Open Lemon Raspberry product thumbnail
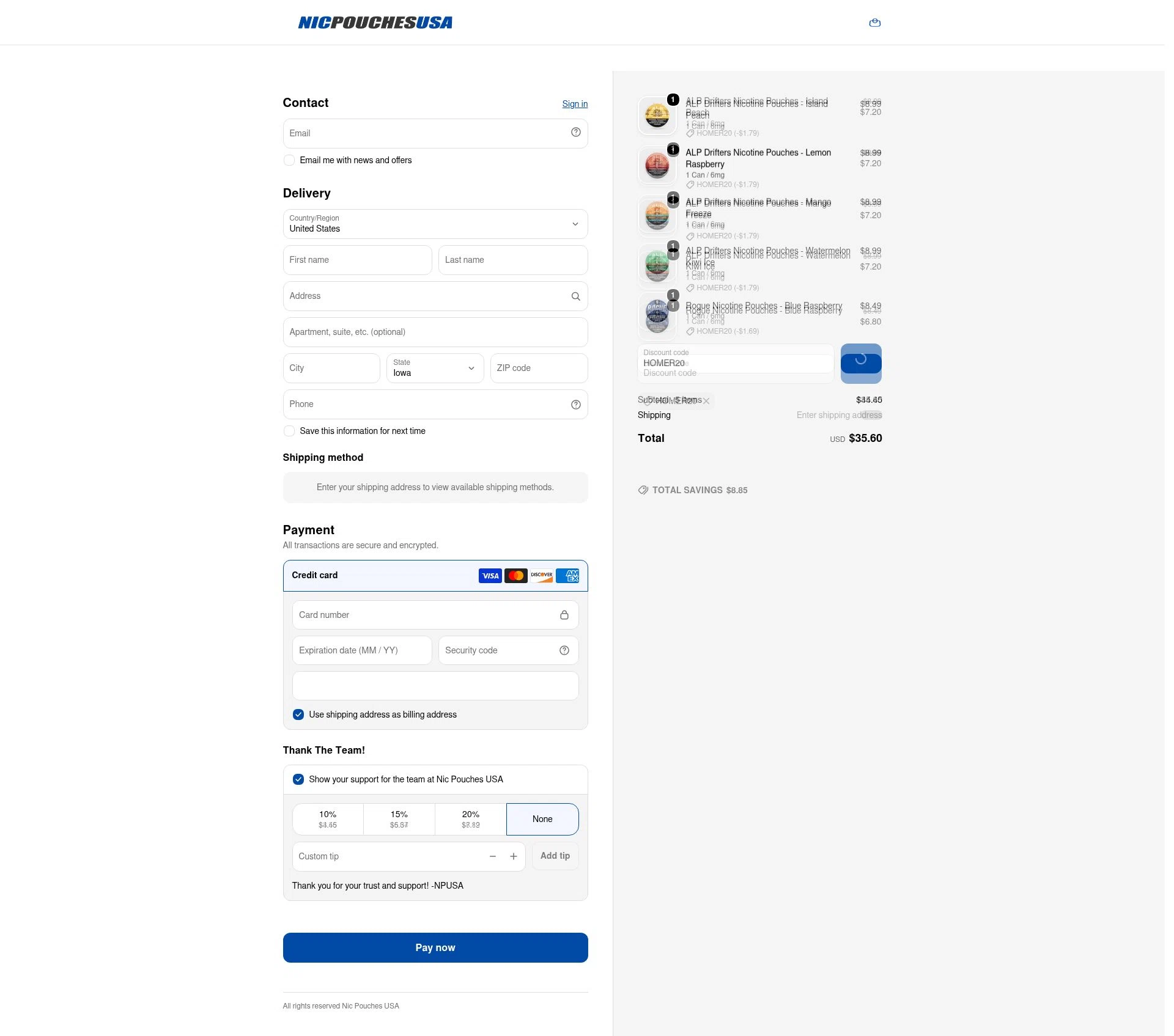This screenshot has width=1174, height=1036. (657, 165)
